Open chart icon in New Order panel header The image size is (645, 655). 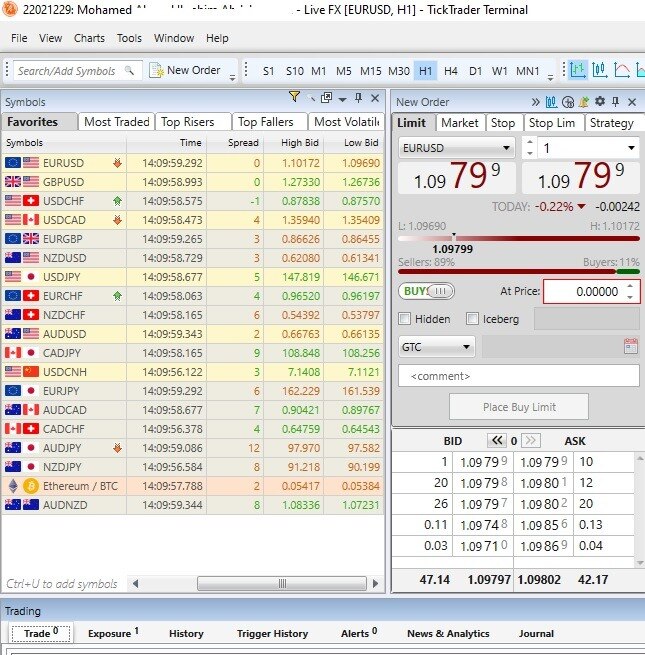pos(551,102)
